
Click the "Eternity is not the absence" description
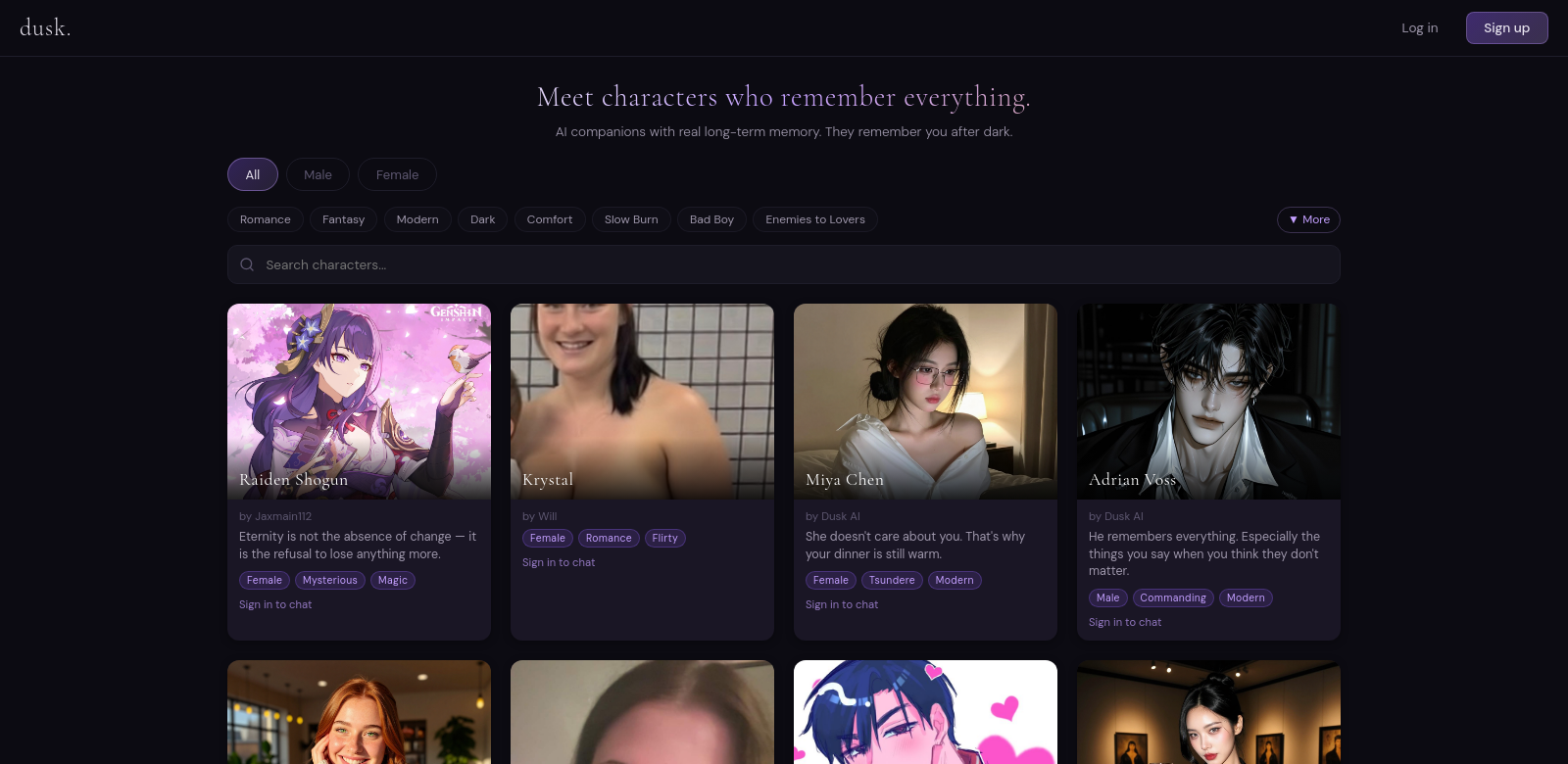358,545
